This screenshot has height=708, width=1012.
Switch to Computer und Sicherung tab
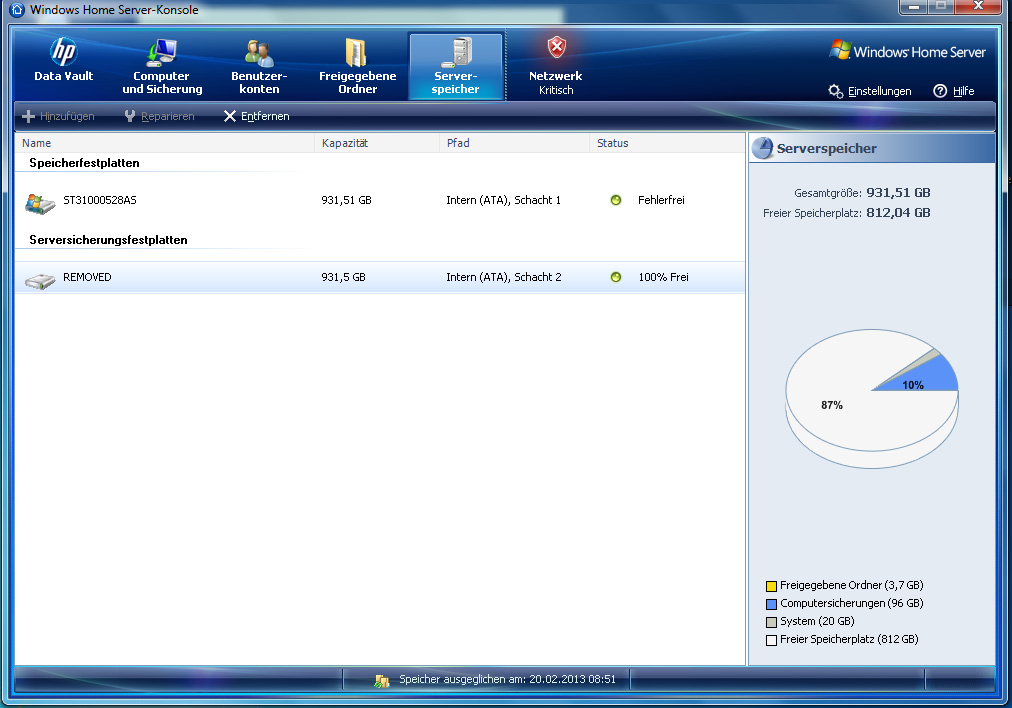(162, 66)
